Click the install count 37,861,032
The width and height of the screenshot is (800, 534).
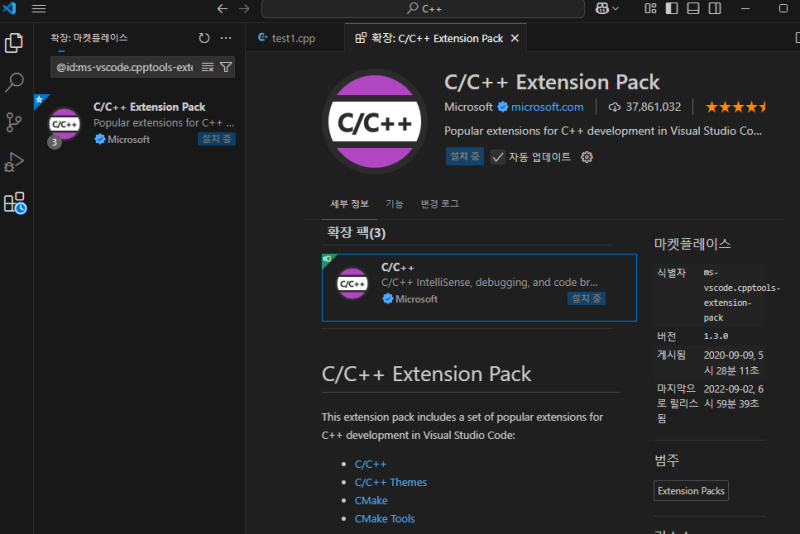[x=645, y=107]
